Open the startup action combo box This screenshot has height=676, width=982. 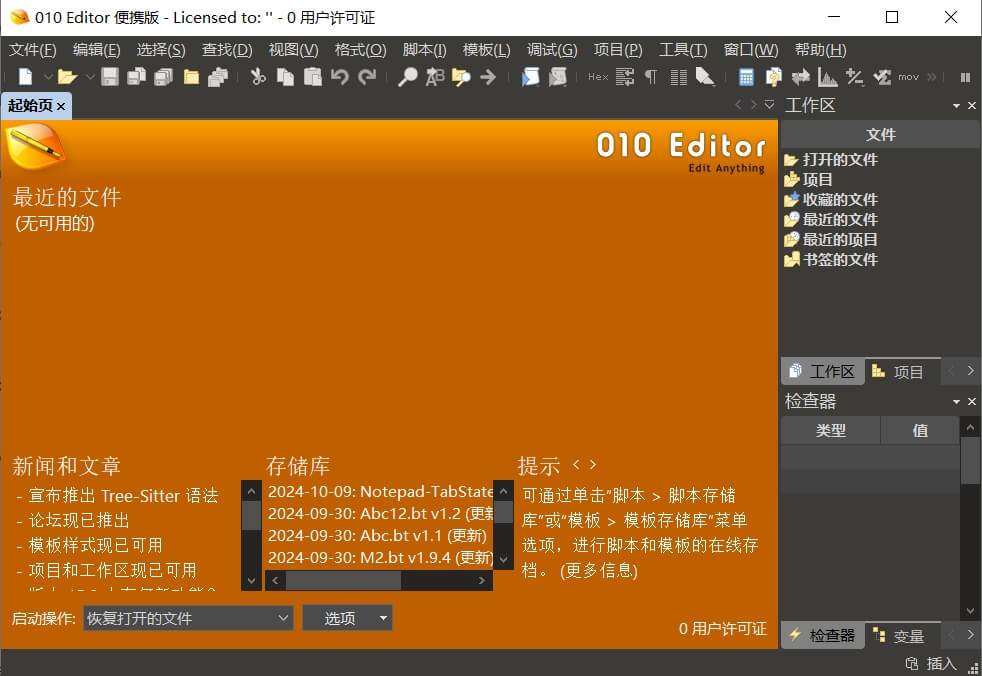point(188,618)
